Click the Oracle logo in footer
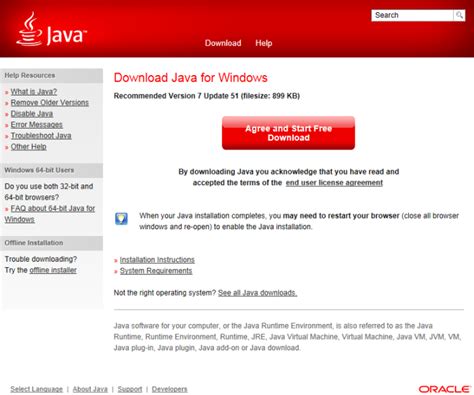The width and height of the screenshot is (474, 395). pos(445,389)
